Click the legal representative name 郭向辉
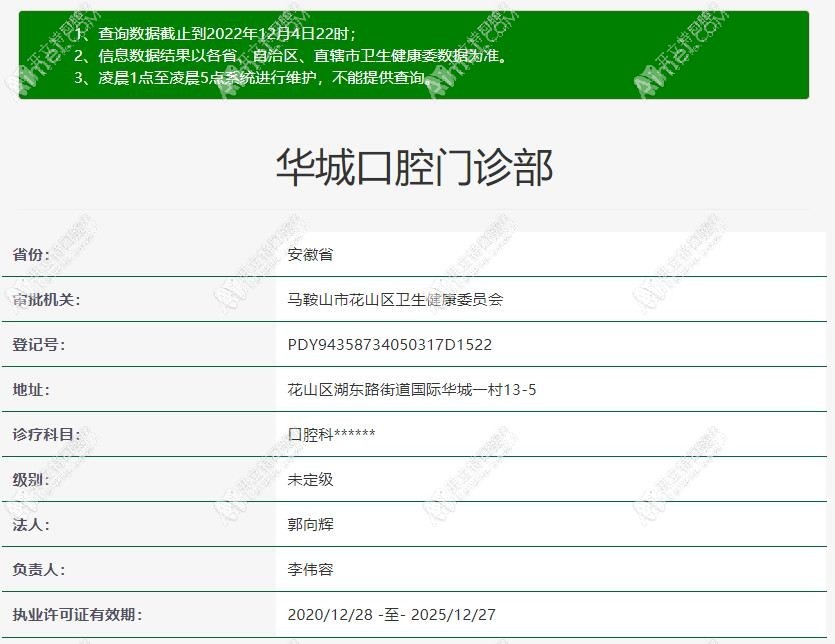 point(304,525)
